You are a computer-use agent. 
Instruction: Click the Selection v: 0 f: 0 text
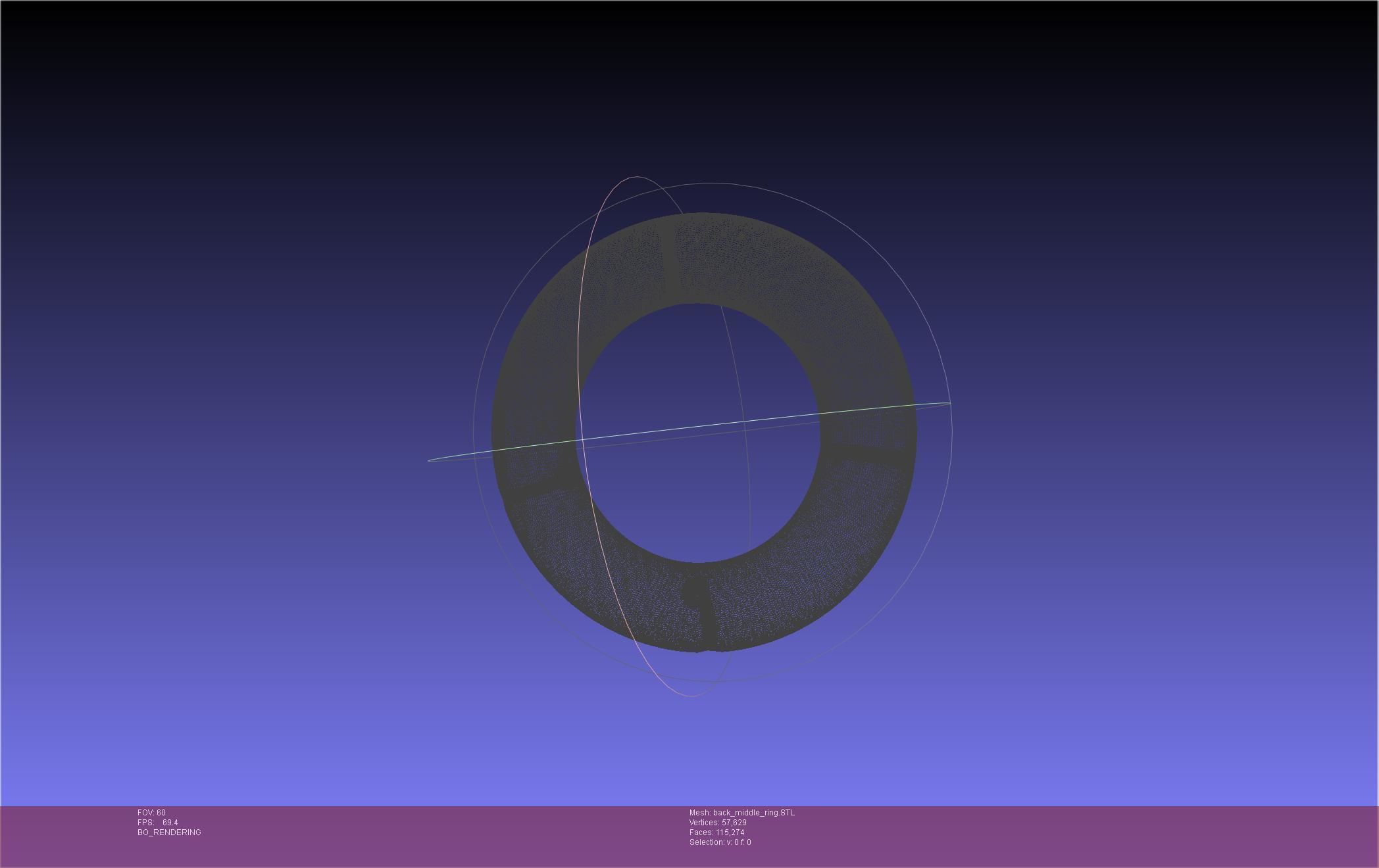coord(720,842)
